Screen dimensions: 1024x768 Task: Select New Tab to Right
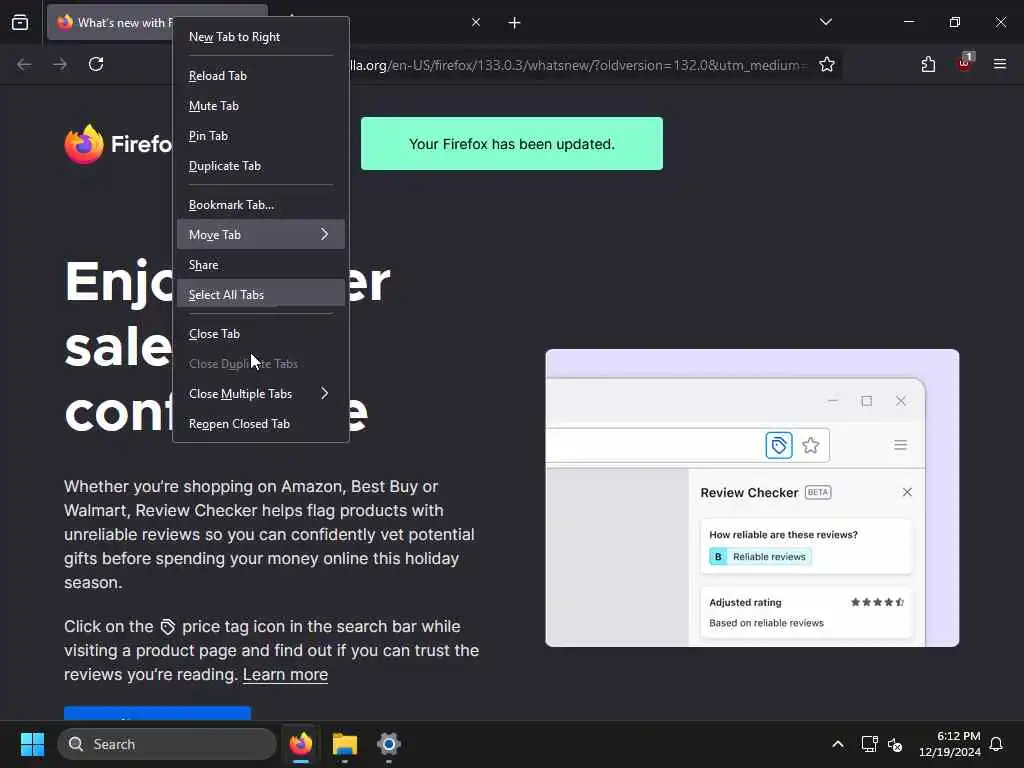[x=261, y=37]
